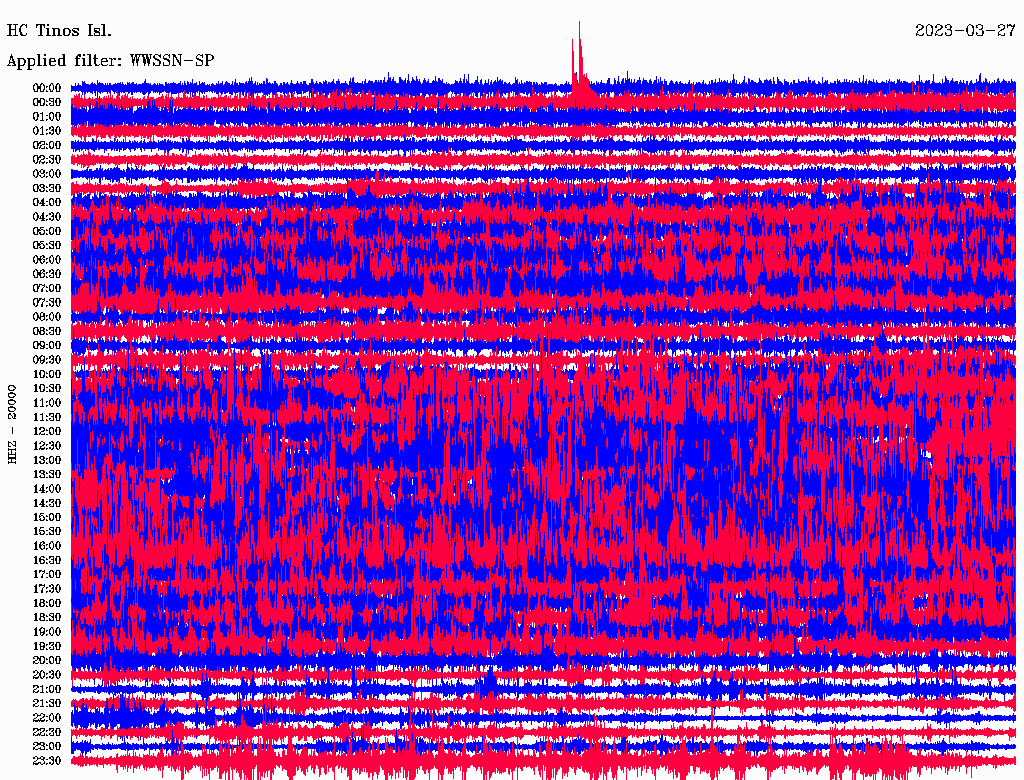Screen dimensions: 1024x780
Task: Select the 22:00 time label
Action: [47, 718]
